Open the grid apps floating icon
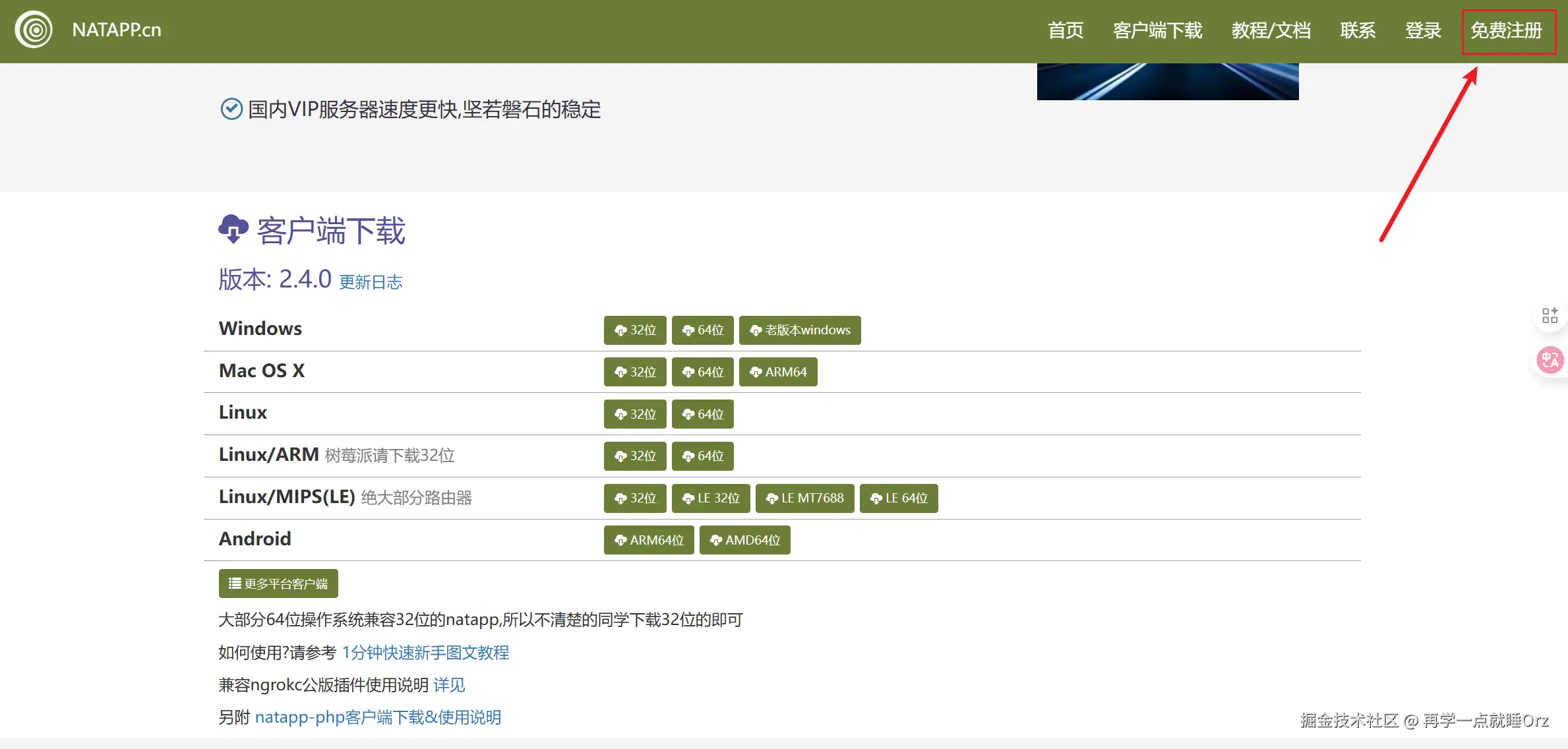1568x749 pixels. tap(1550, 316)
